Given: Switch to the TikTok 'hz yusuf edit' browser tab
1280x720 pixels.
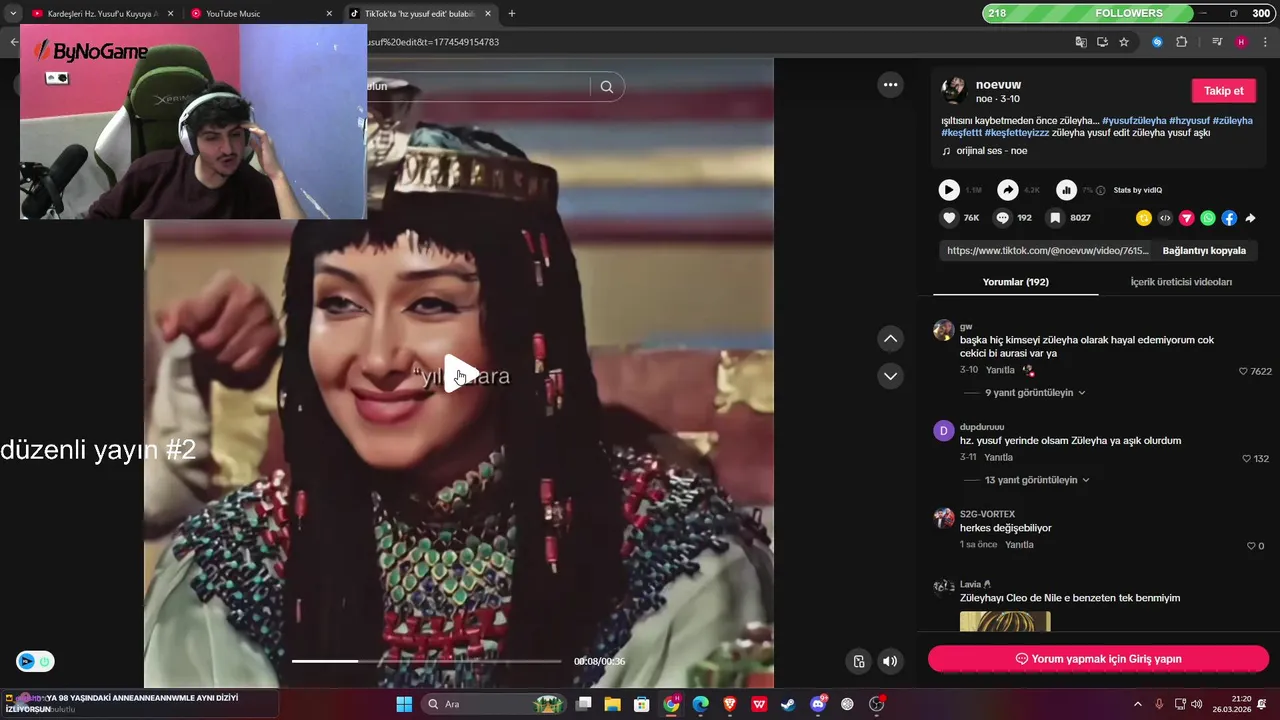Looking at the screenshot, I should point(418,14).
